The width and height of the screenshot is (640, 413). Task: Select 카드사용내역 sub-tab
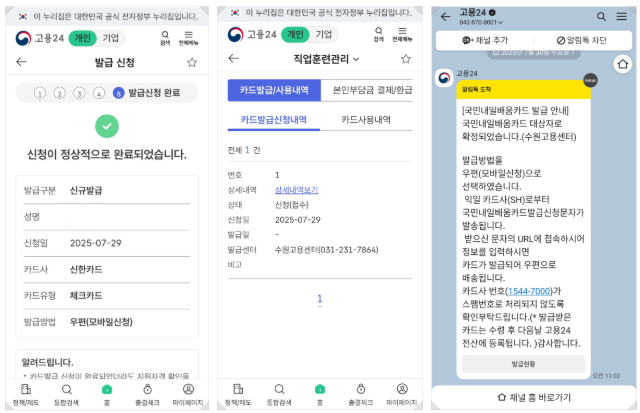366,120
